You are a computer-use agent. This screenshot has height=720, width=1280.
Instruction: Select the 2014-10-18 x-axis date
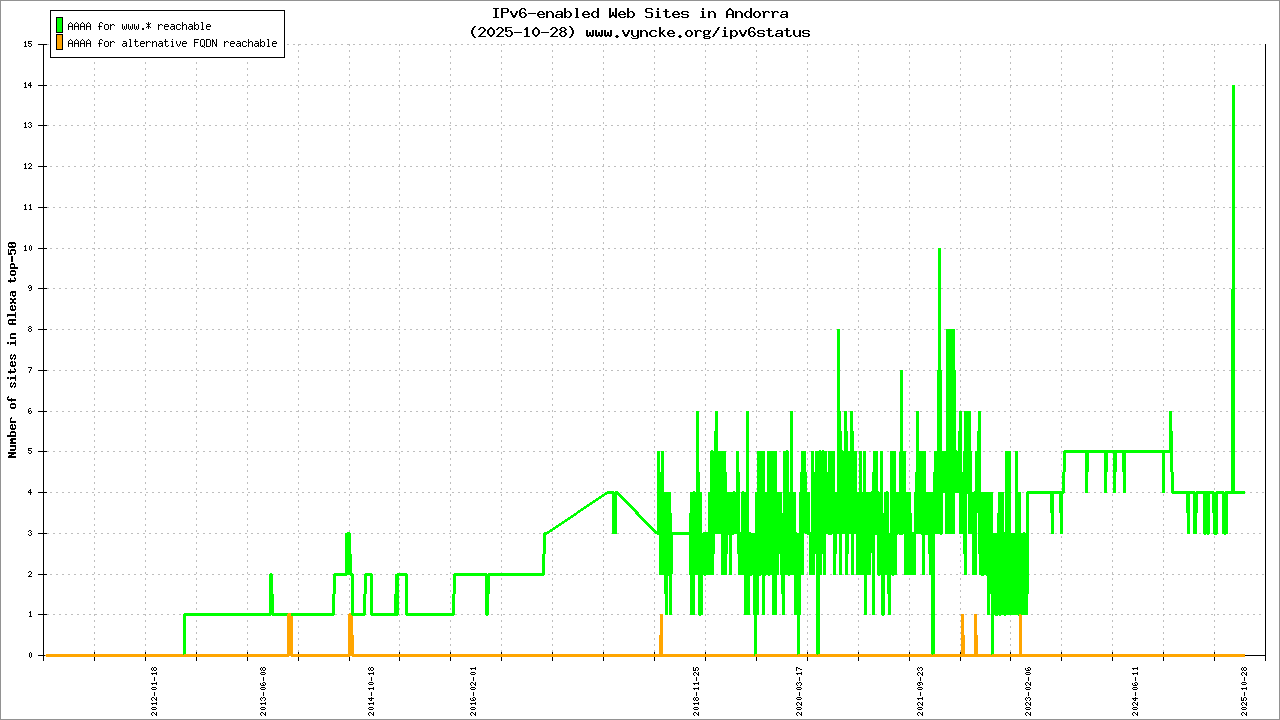[371, 689]
